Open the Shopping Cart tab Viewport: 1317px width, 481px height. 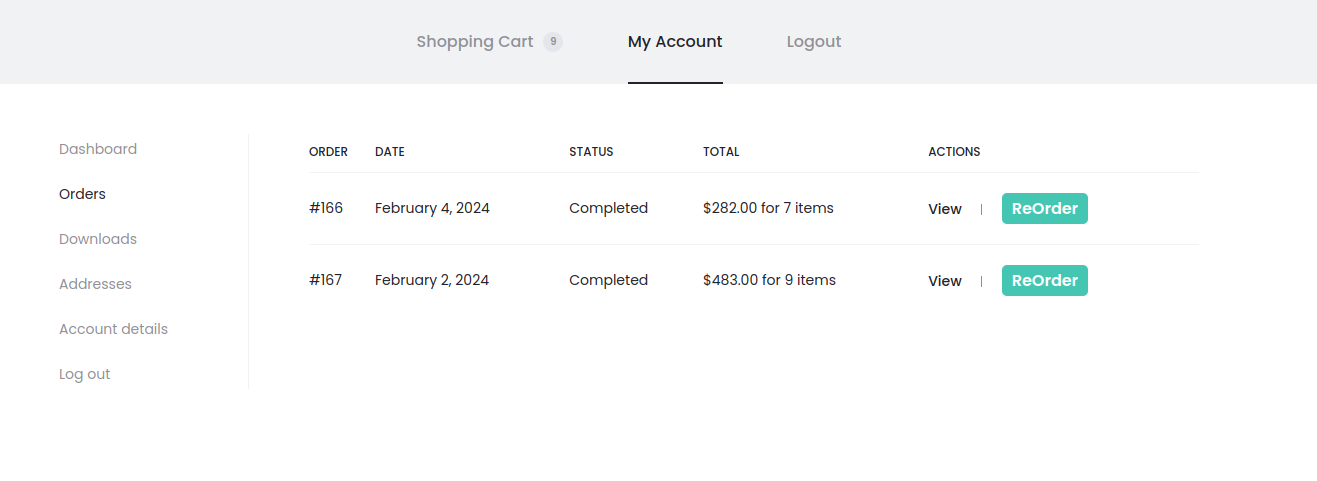click(x=475, y=42)
